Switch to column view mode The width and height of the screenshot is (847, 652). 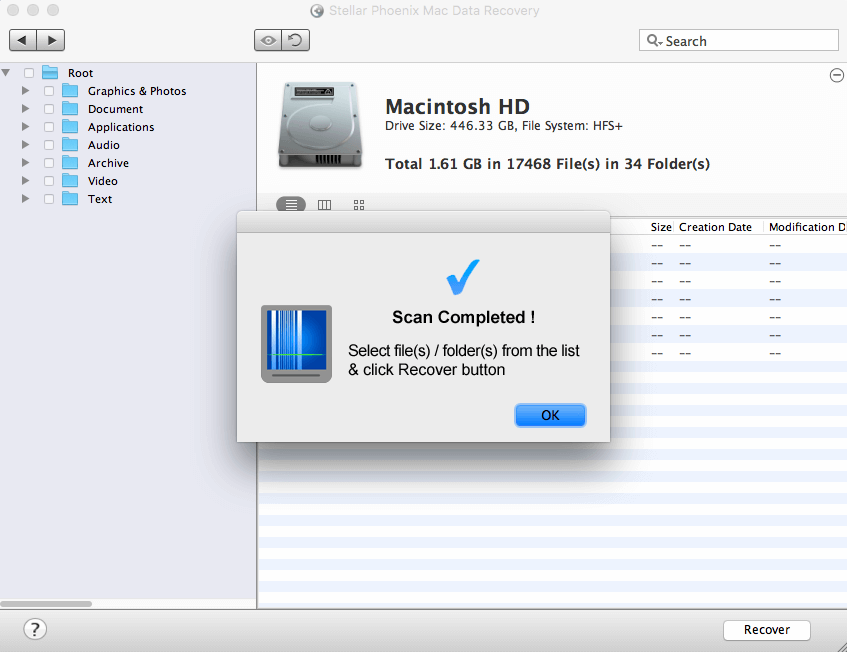[324, 205]
